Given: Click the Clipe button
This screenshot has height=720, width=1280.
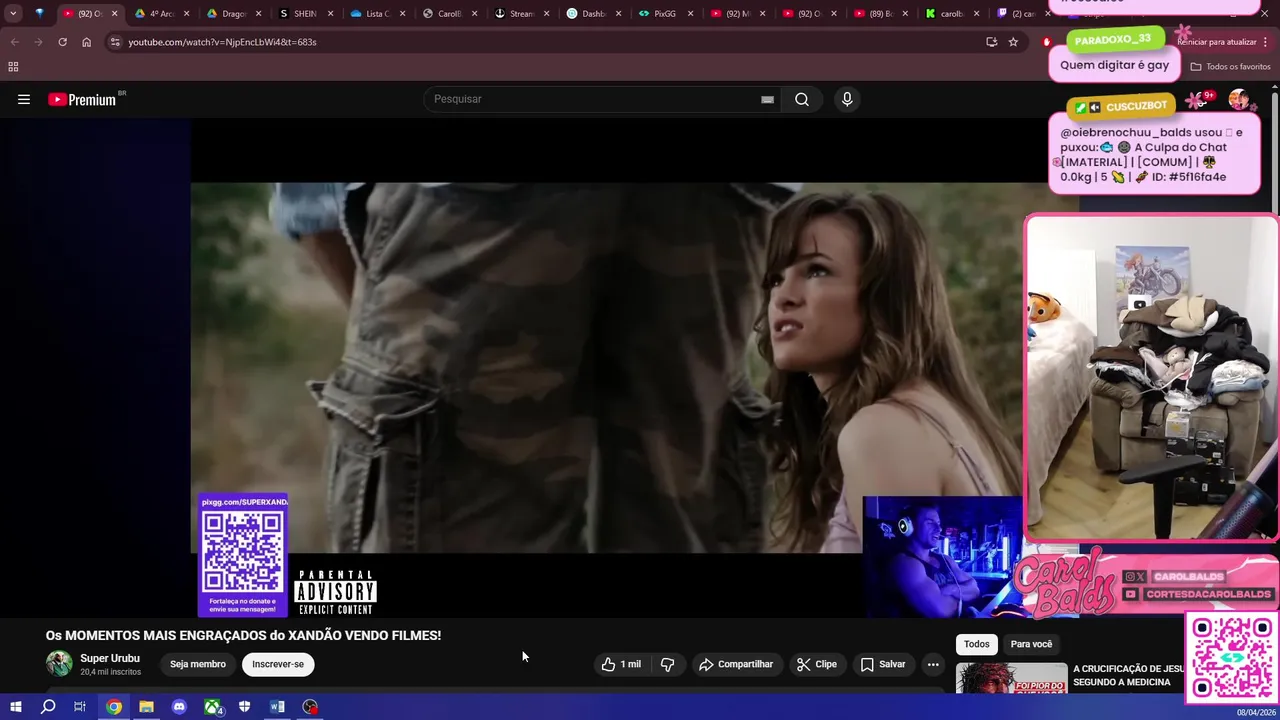Looking at the screenshot, I should click(x=817, y=664).
